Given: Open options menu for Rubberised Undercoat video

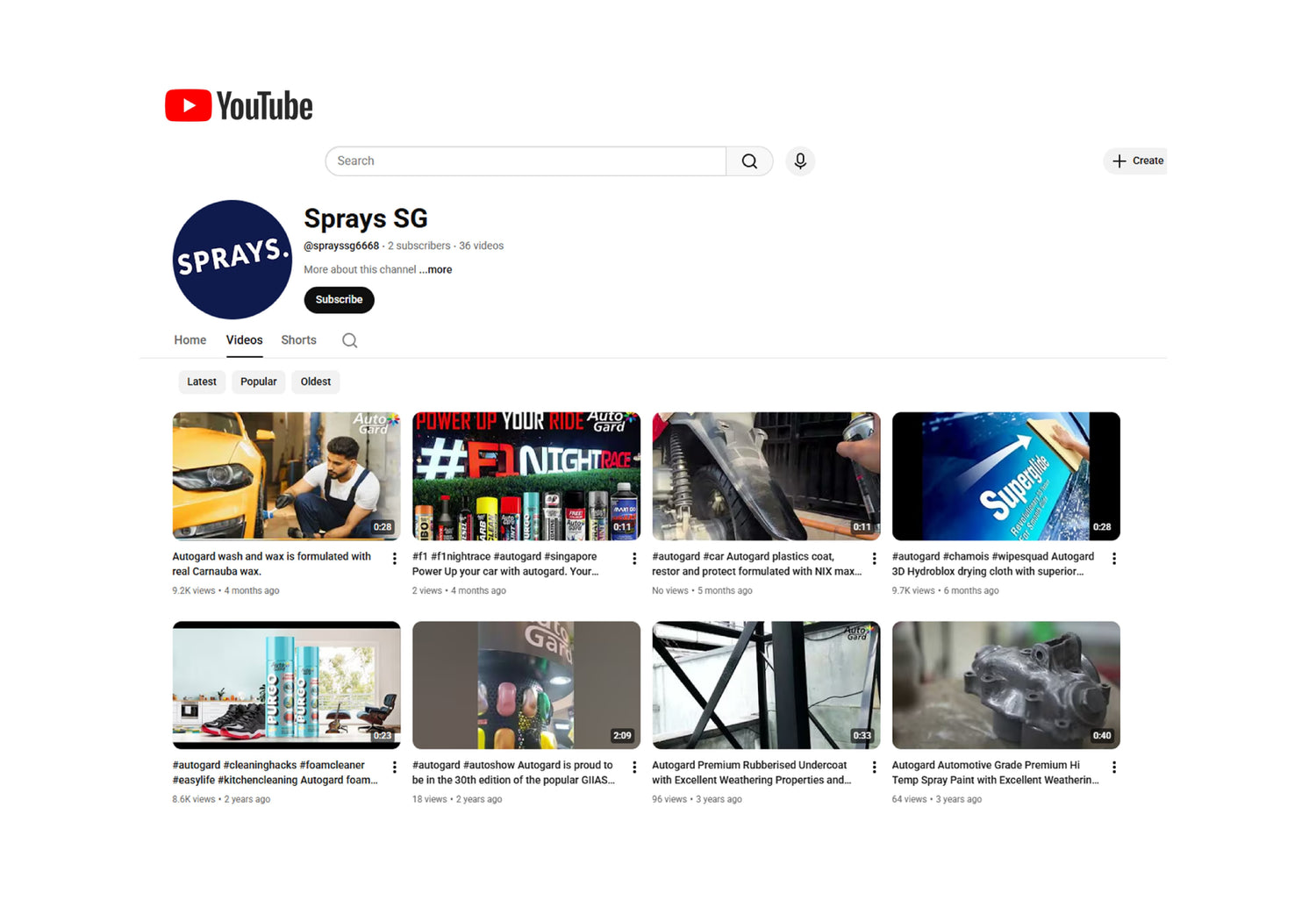Looking at the screenshot, I should click(874, 767).
